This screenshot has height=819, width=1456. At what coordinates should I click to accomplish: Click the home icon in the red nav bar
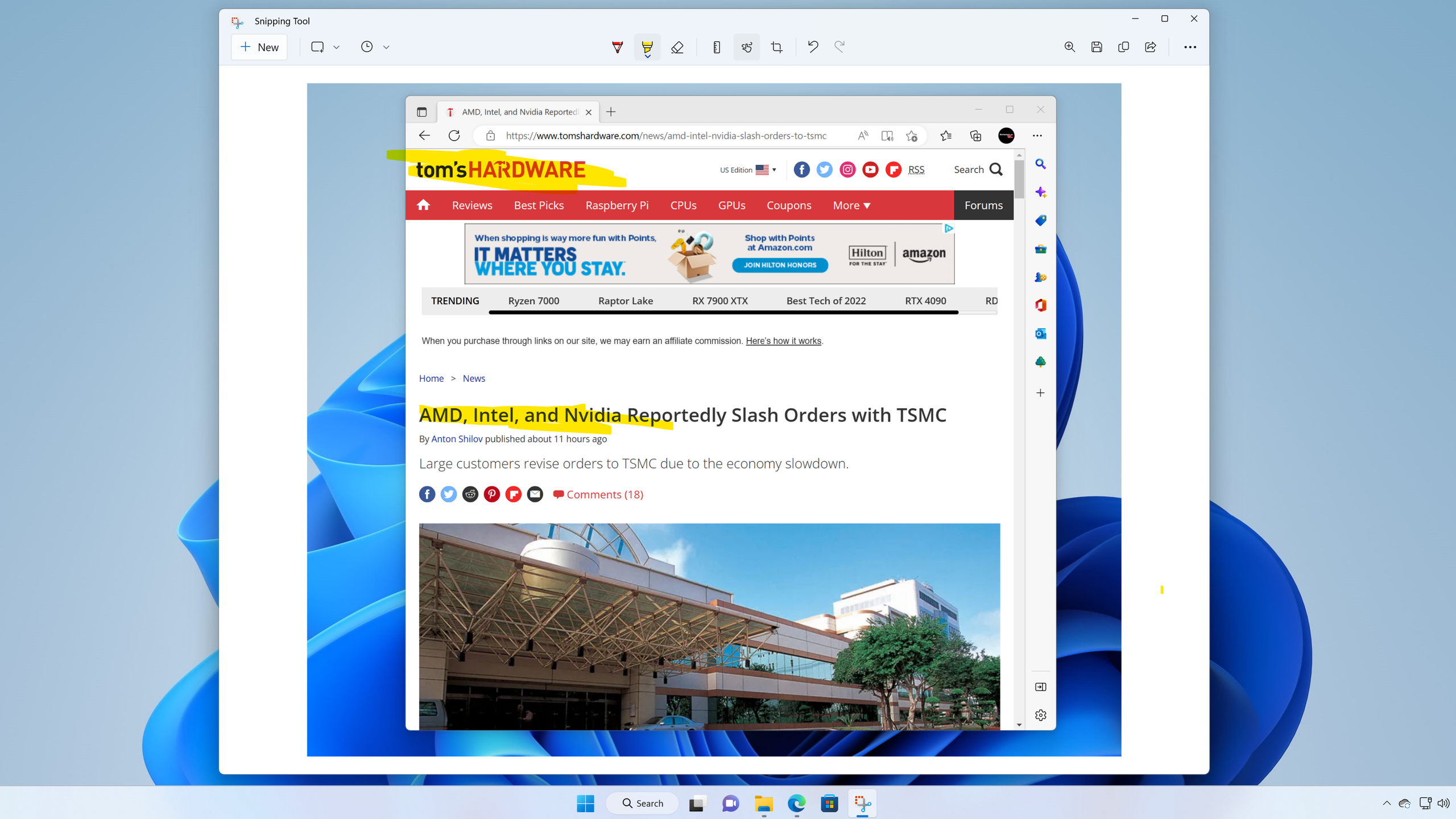coord(423,205)
